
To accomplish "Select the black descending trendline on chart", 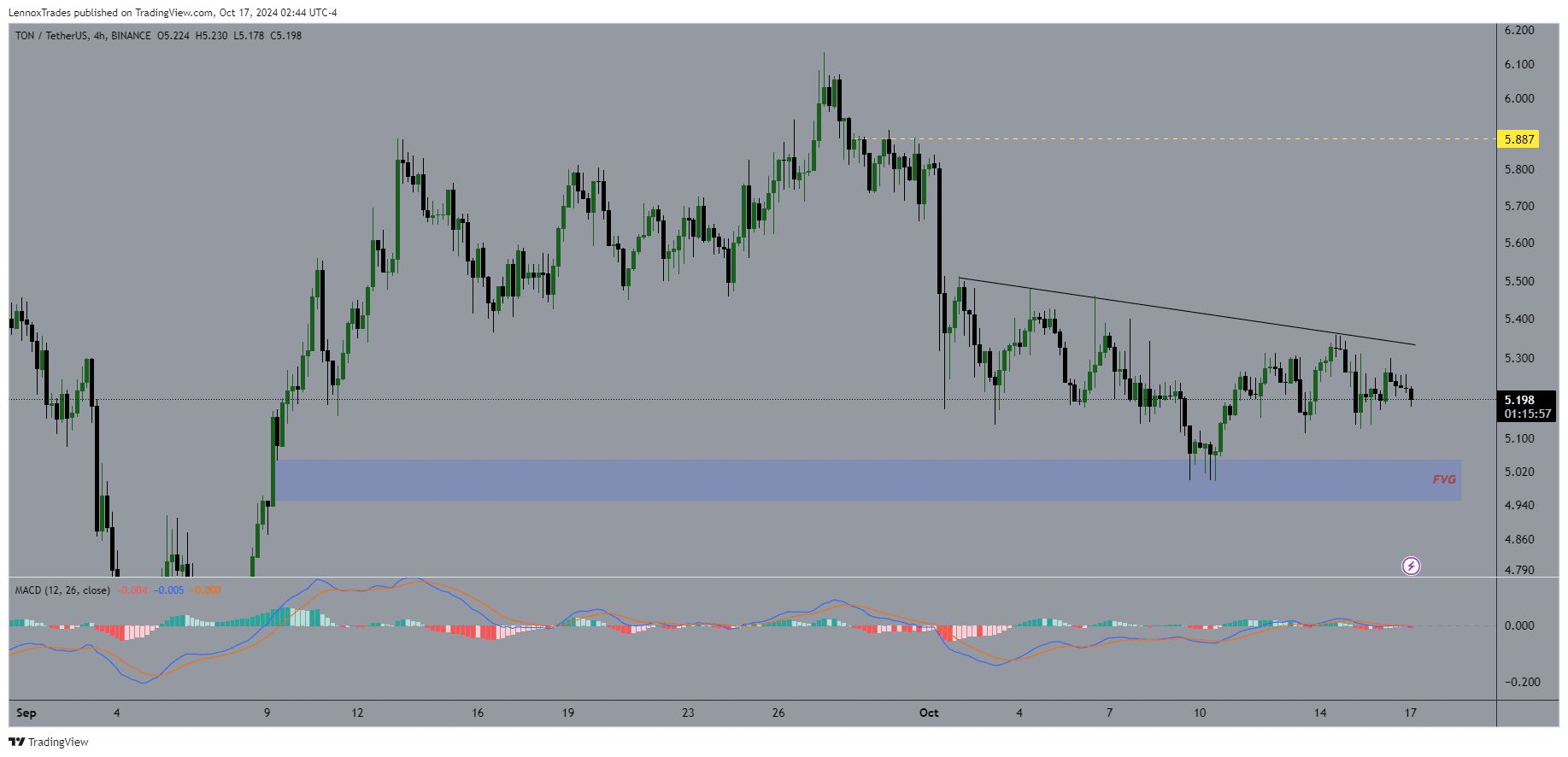I will point(1187,311).
